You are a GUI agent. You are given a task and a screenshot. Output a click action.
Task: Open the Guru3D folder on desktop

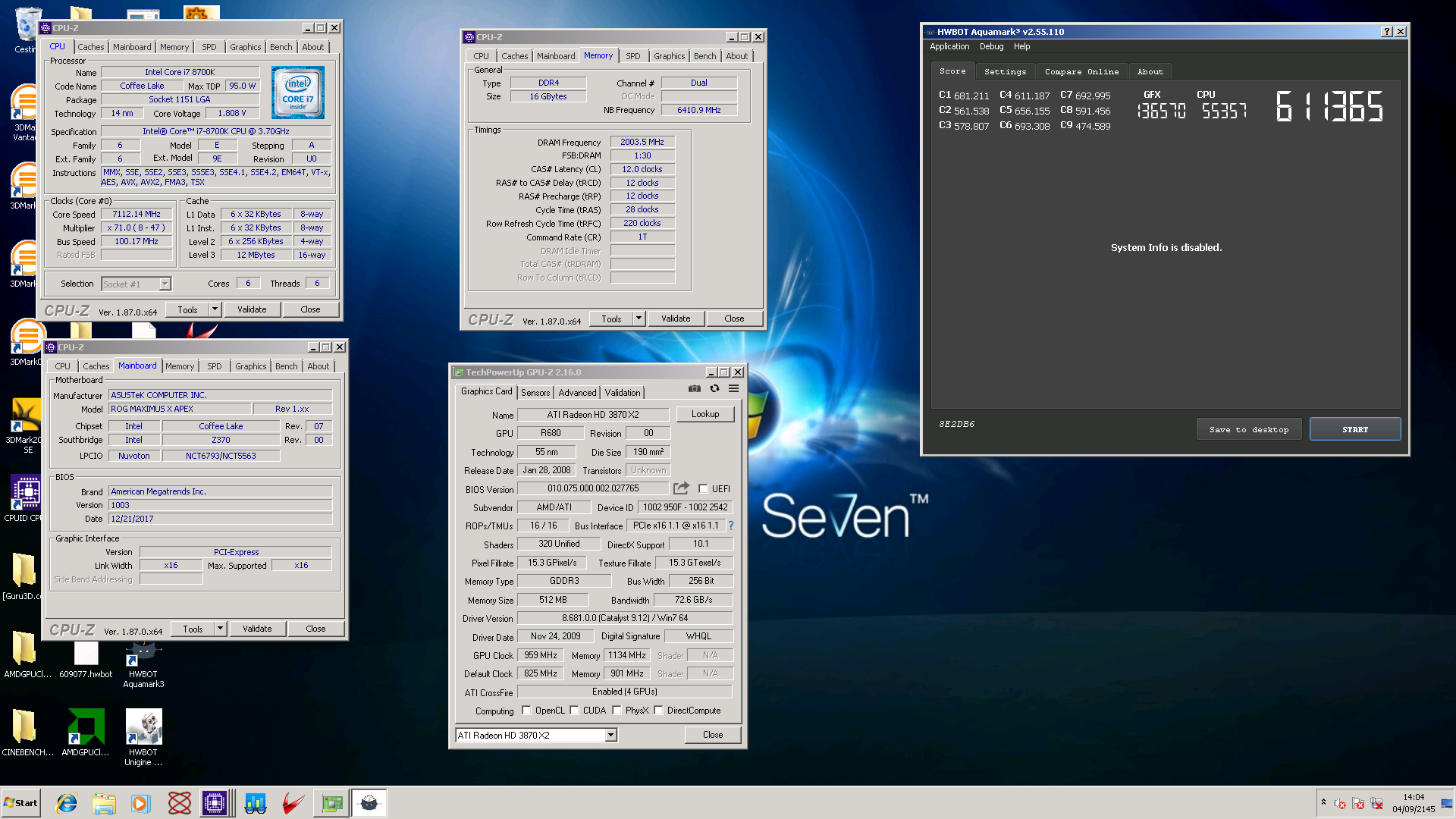[23, 576]
